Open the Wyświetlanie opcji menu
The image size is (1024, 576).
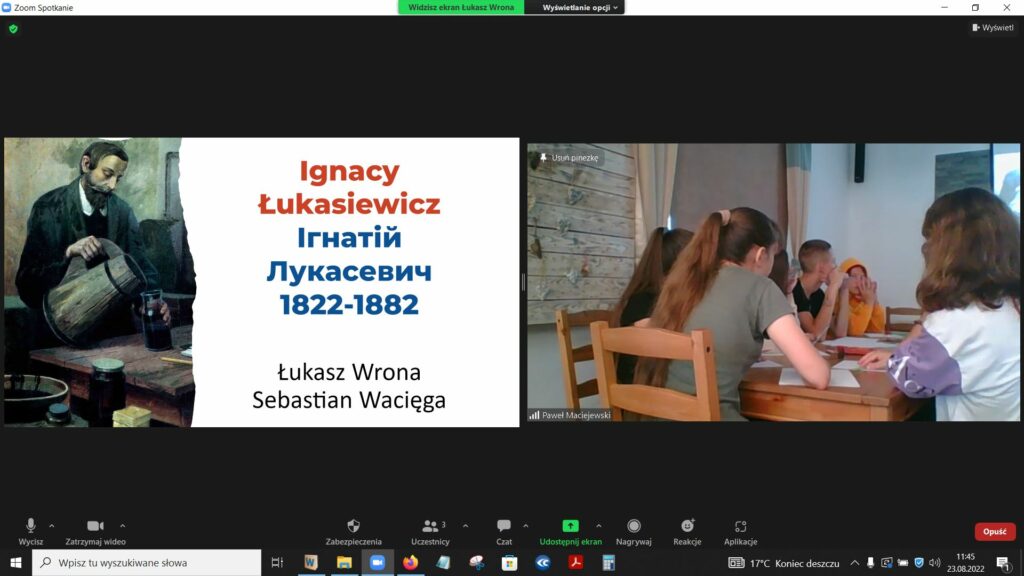(581, 7)
